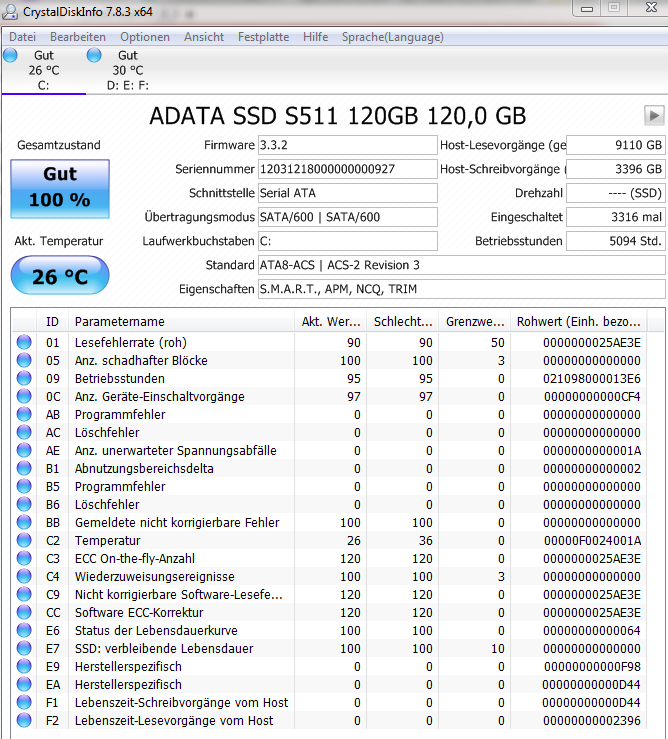Click status orb for Gemeldete nicht korrigierbare Fehler
668x739 pixels.
click(24, 522)
